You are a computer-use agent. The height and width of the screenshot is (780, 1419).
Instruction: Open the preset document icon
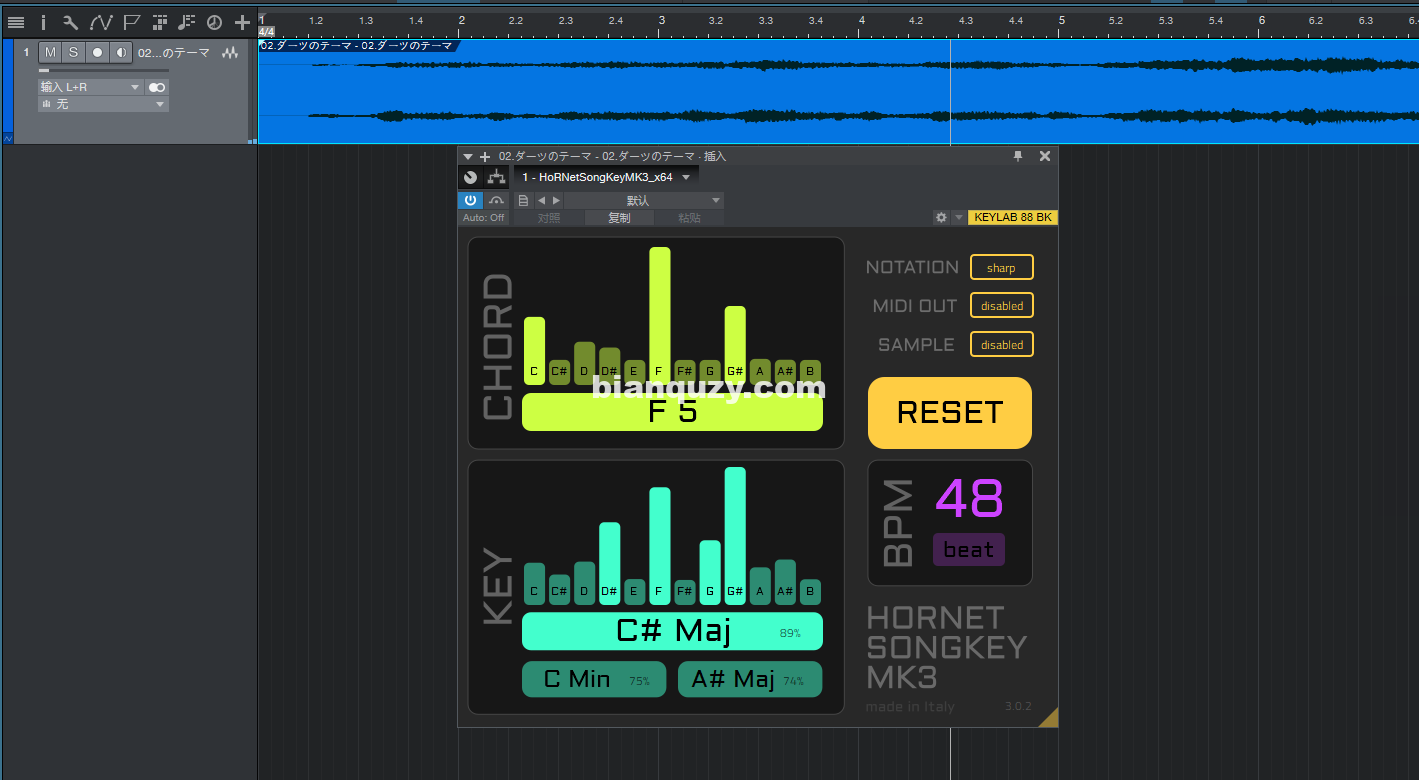tap(523, 200)
